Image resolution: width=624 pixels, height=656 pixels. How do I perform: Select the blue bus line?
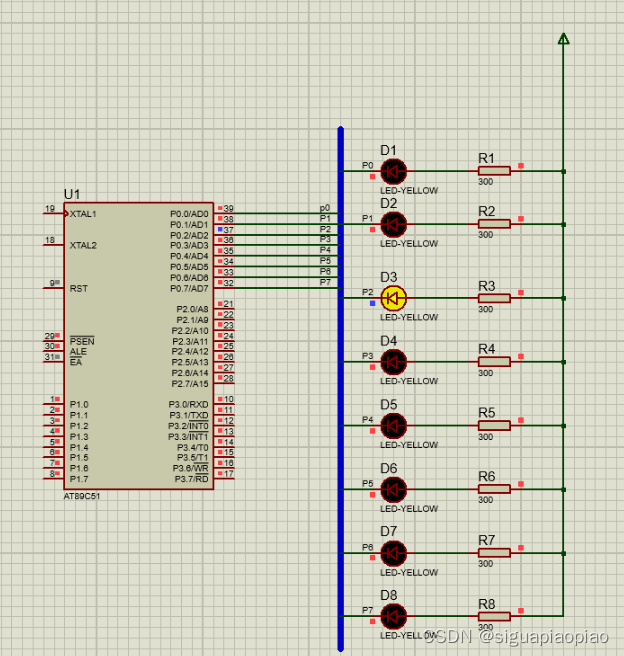click(340, 389)
